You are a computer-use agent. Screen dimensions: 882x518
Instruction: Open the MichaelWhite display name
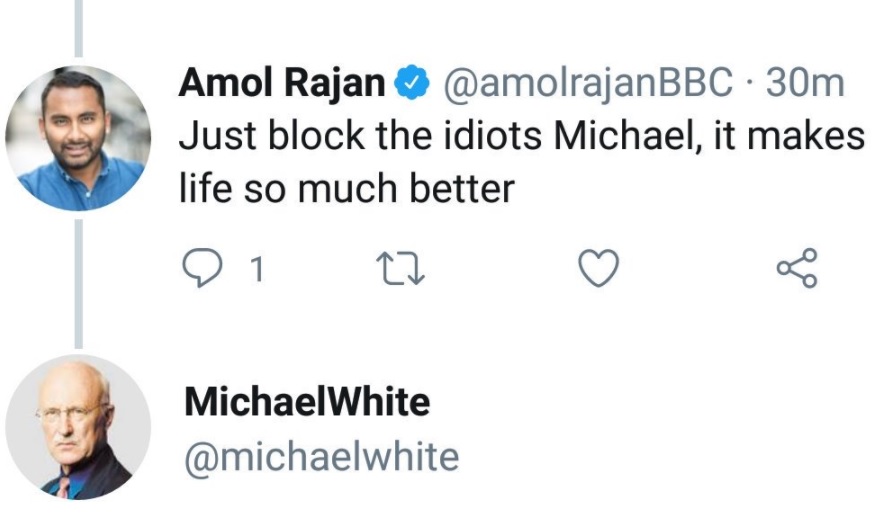[x=307, y=402]
